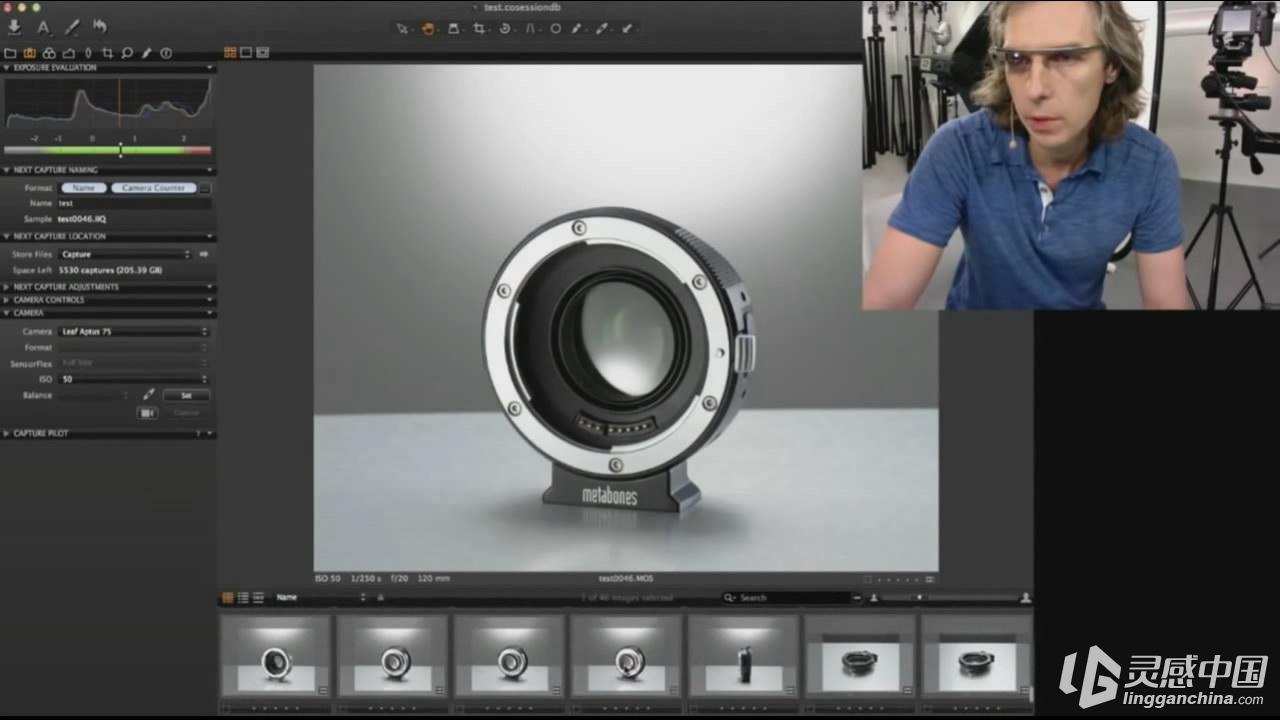This screenshot has height=720, width=1280.
Task: Select the orange Pan hand tool
Action: [x=428, y=28]
